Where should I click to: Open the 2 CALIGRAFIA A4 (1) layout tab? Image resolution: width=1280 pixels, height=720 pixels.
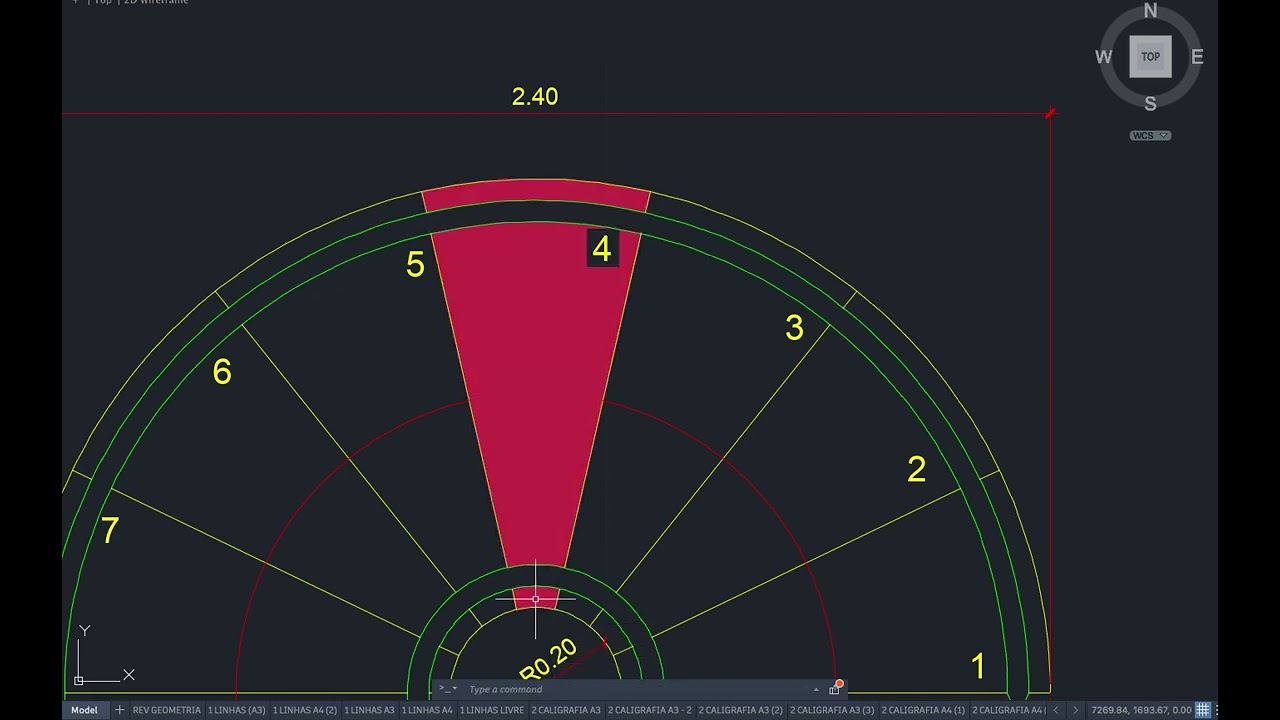[923, 710]
